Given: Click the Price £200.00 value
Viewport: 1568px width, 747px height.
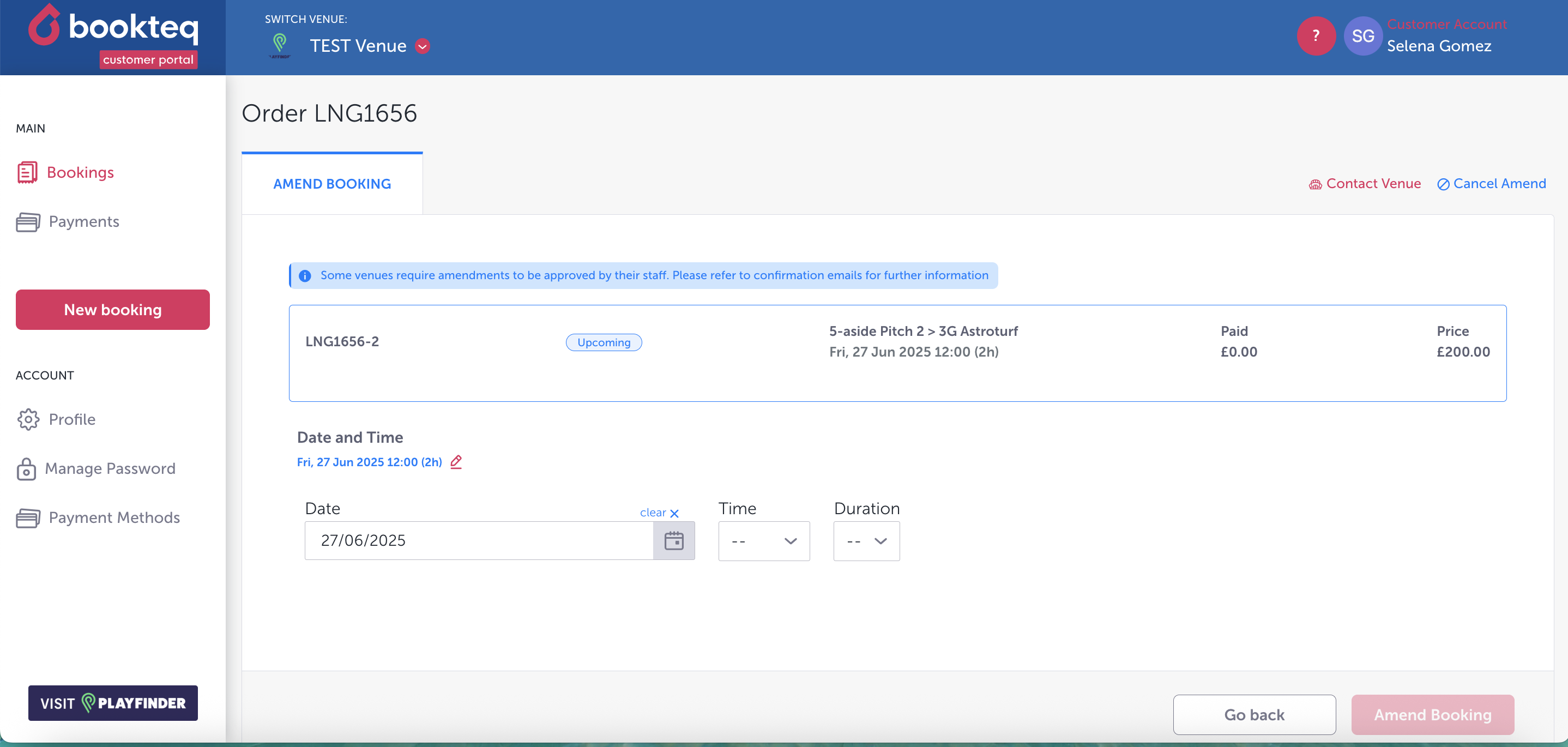Looking at the screenshot, I should click(x=1463, y=352).
